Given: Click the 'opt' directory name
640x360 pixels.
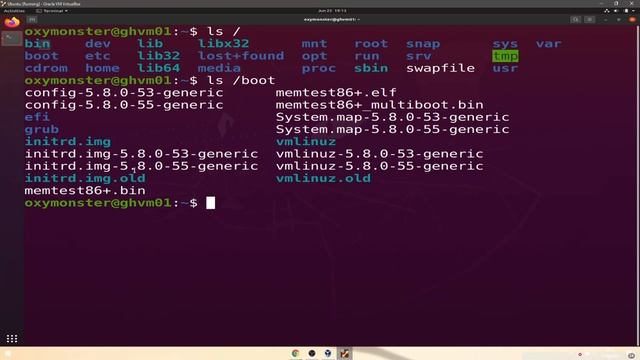Looking at the screenshot, I should click(314, 56).
